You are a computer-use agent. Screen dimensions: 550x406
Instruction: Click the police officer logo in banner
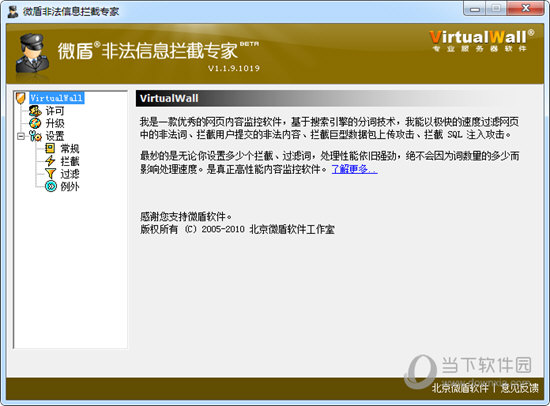[x=32, y=54]
